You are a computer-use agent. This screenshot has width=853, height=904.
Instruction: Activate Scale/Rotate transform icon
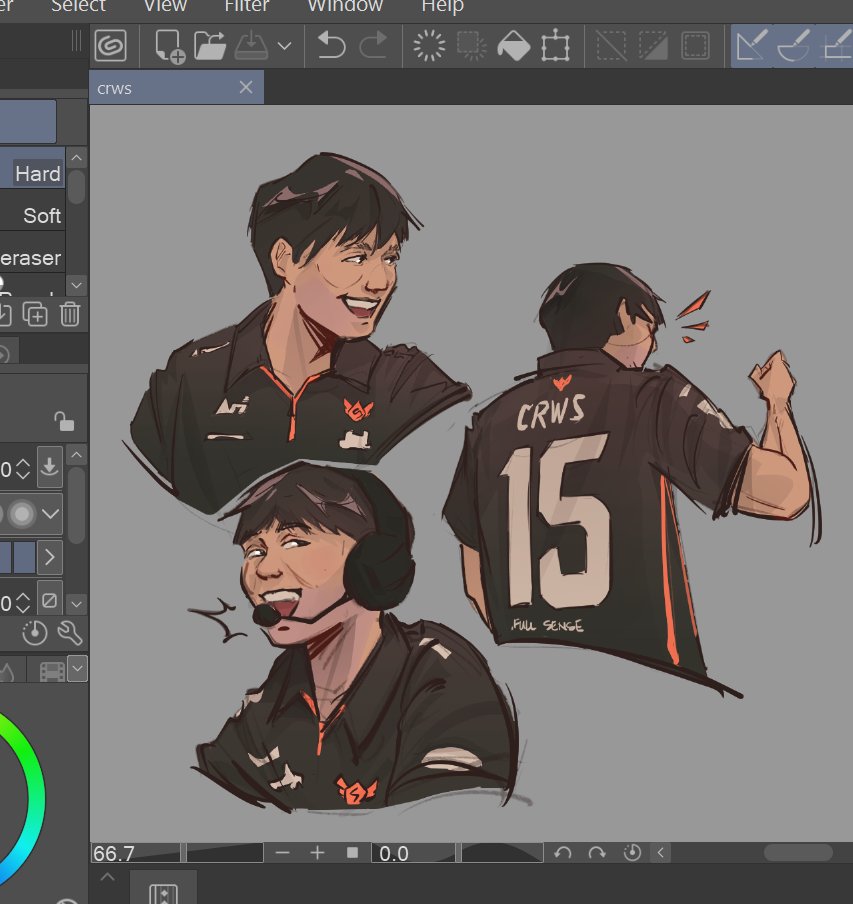click(556, 46)
